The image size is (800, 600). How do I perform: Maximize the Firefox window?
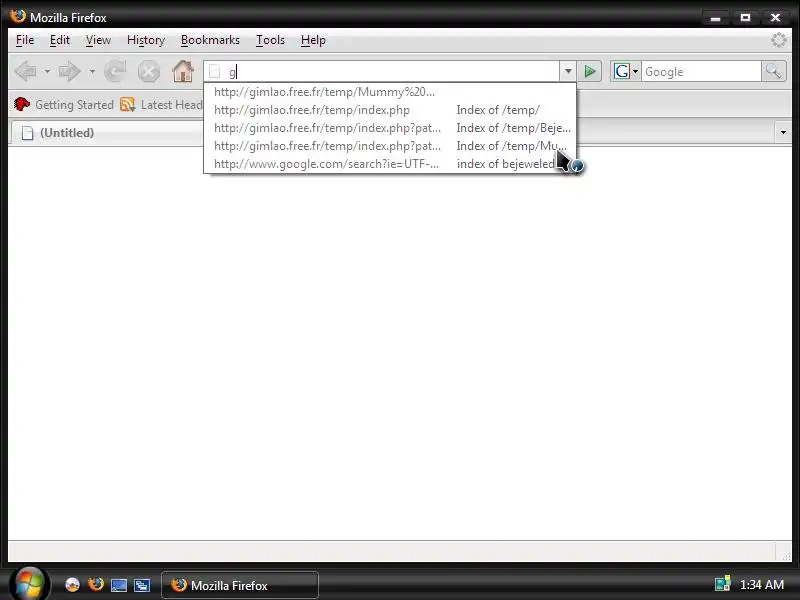click(x=745, y=18)
